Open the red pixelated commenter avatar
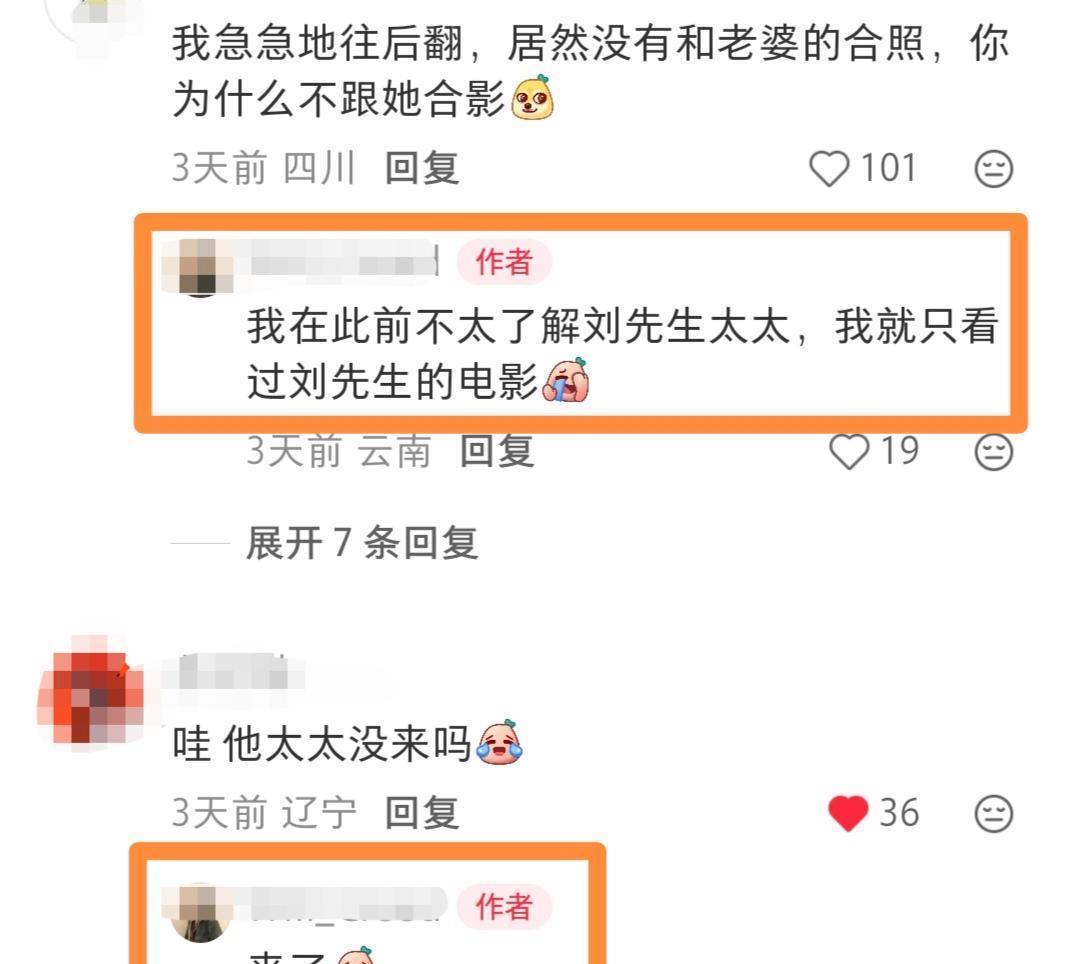This screenshot has width=1079, height=964. [x=90, y=693]
